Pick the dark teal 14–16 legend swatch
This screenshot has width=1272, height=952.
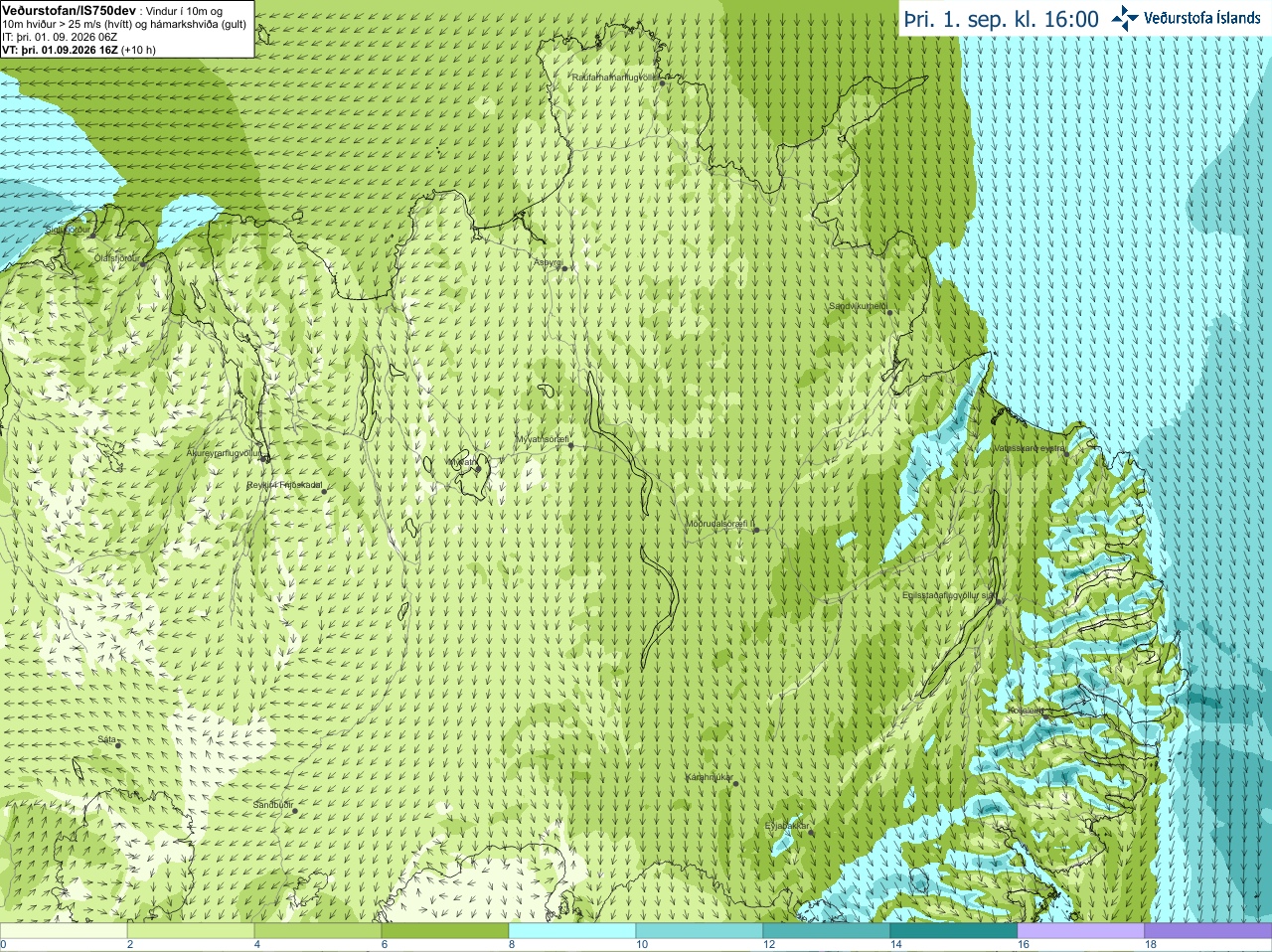coord(954,931)
